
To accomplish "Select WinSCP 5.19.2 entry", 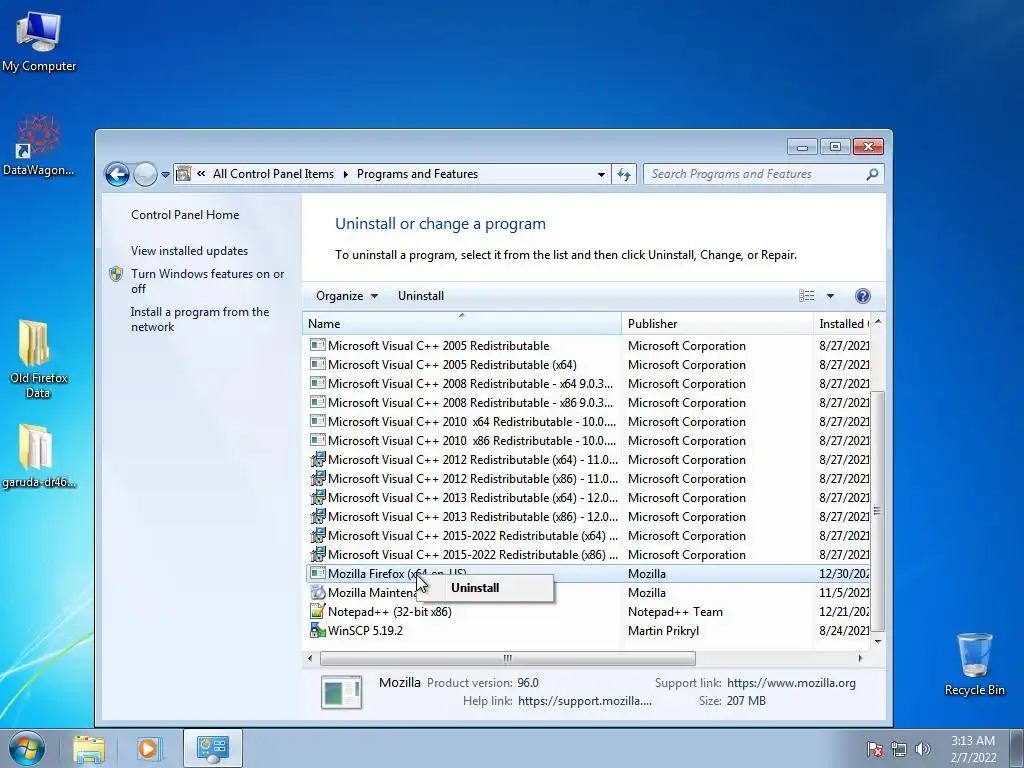I will pos(588,631).
